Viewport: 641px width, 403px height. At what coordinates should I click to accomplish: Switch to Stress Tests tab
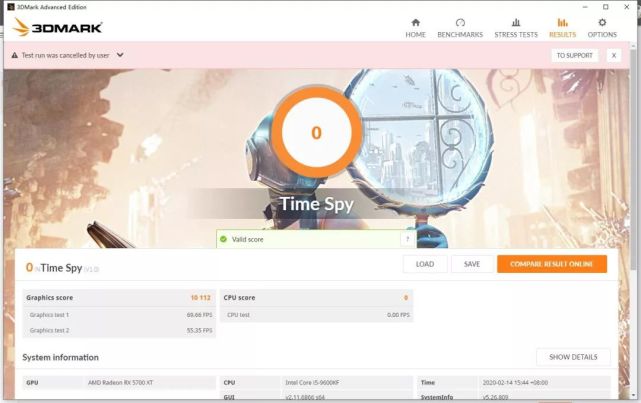(x=516, y=28)
